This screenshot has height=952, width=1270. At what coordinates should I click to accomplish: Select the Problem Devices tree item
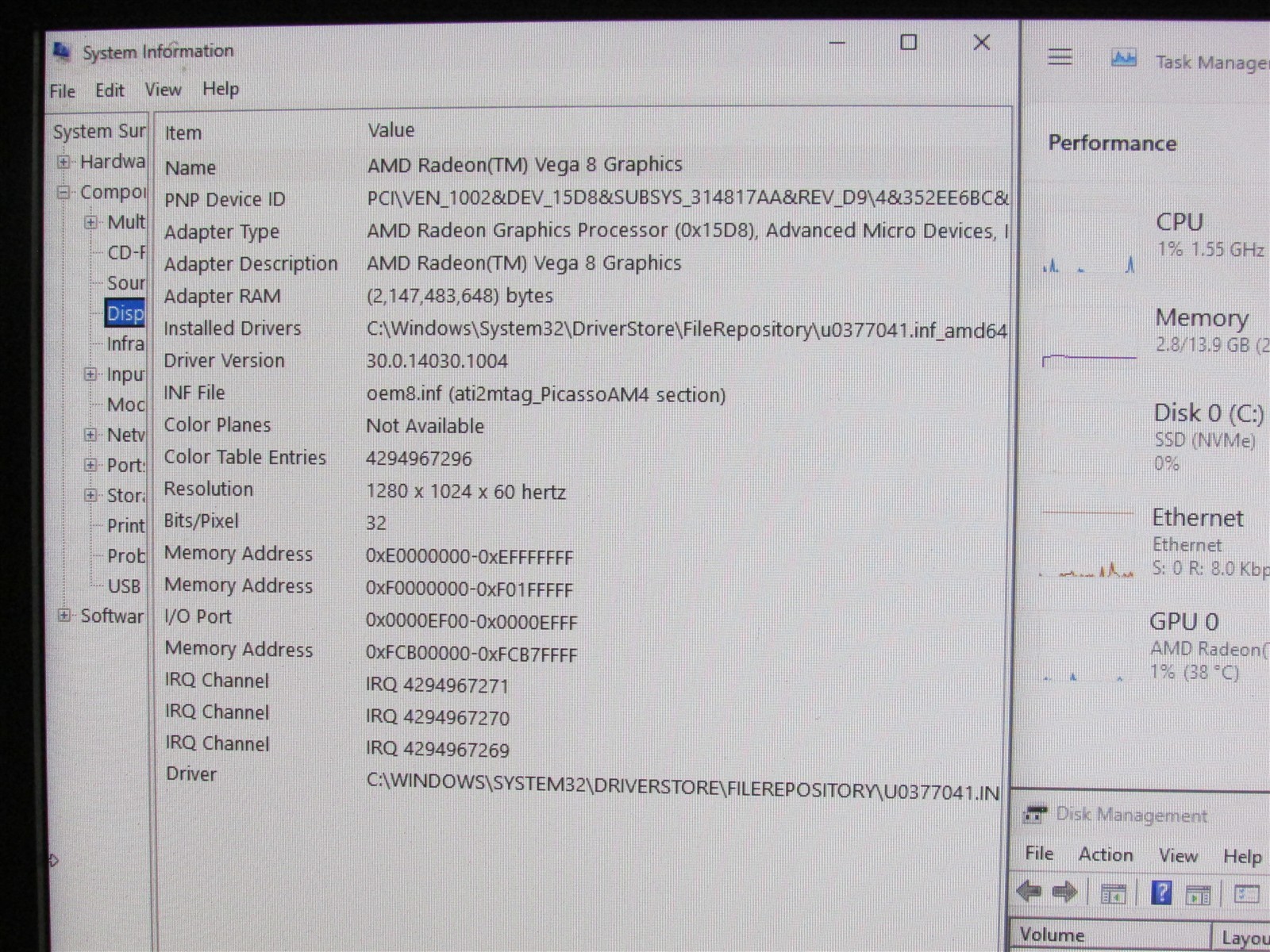coord(126,555)
